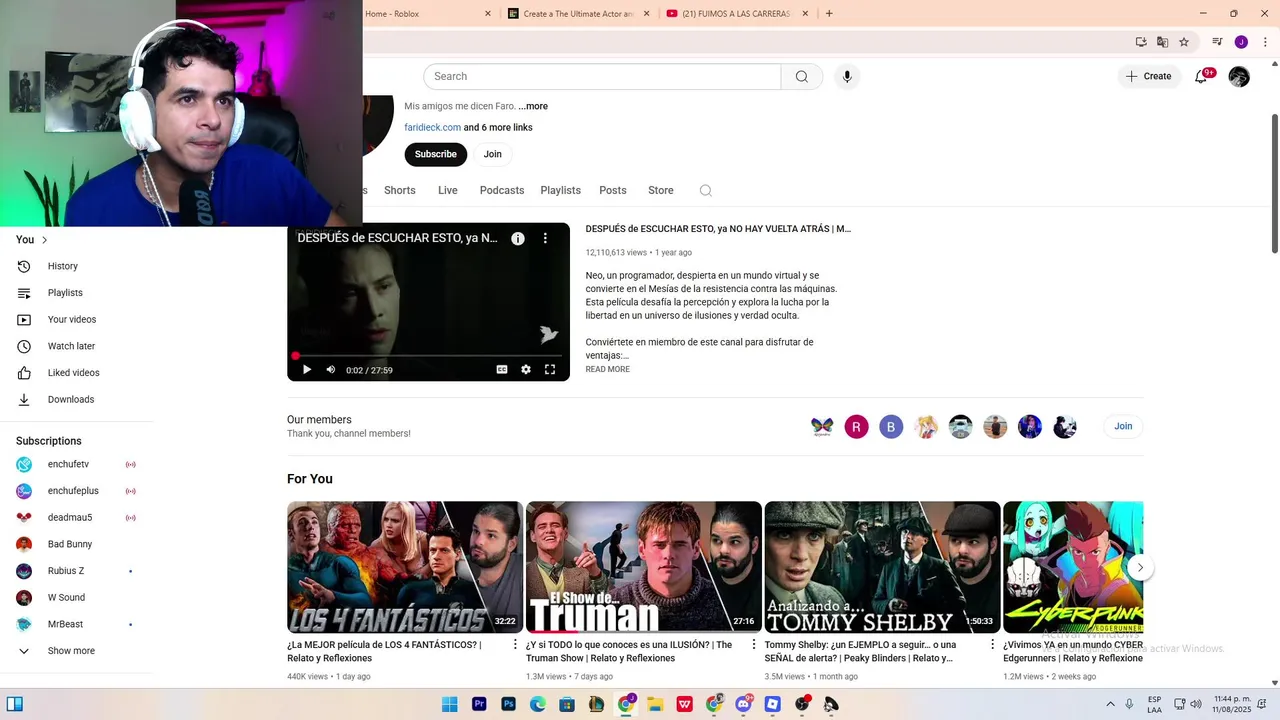Image resolution: width=1280 pixels, height=720 pixels.
Task: Toggle closed captions on the player
Action: point(502,370)
